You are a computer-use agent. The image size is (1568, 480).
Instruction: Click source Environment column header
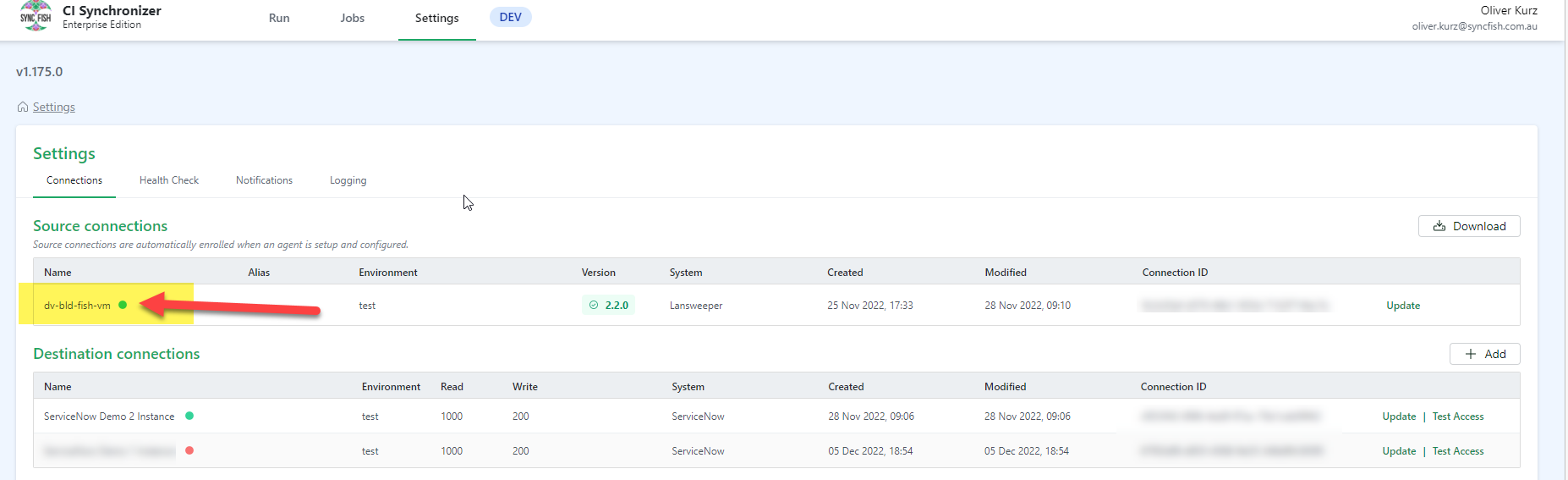point(388,273)
